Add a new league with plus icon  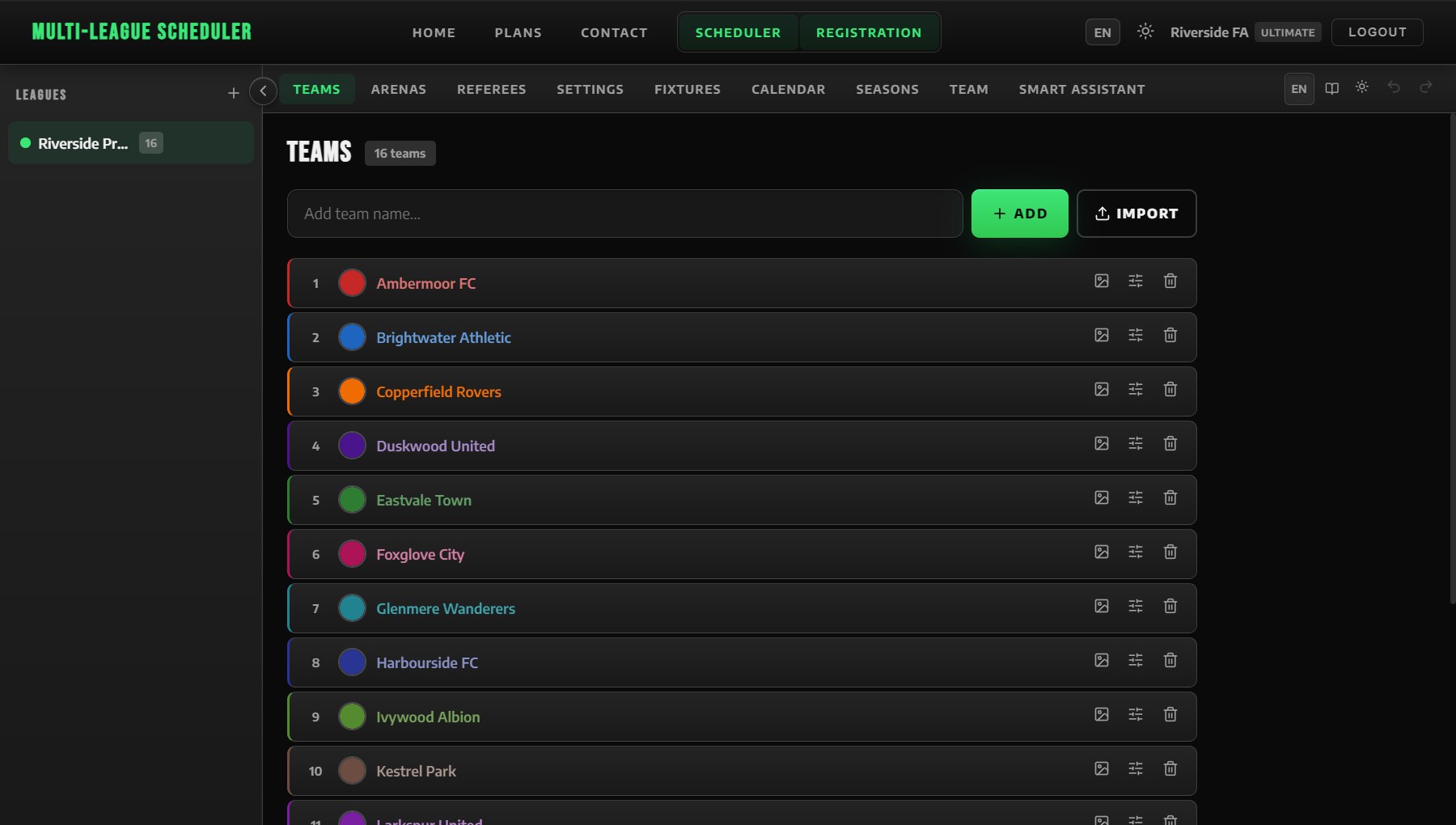coord(234,94)
